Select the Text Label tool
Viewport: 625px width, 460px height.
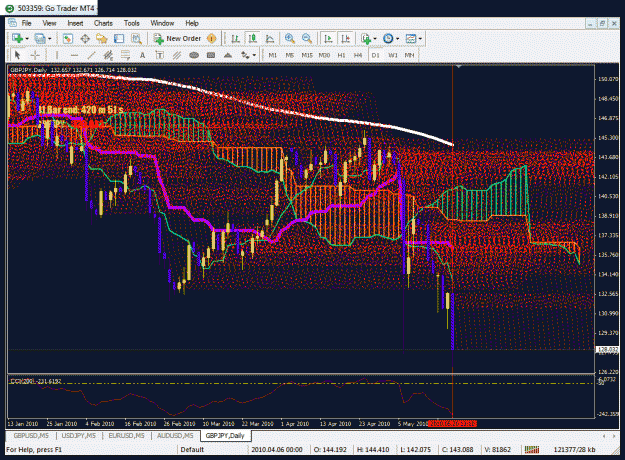coord(159,55)
